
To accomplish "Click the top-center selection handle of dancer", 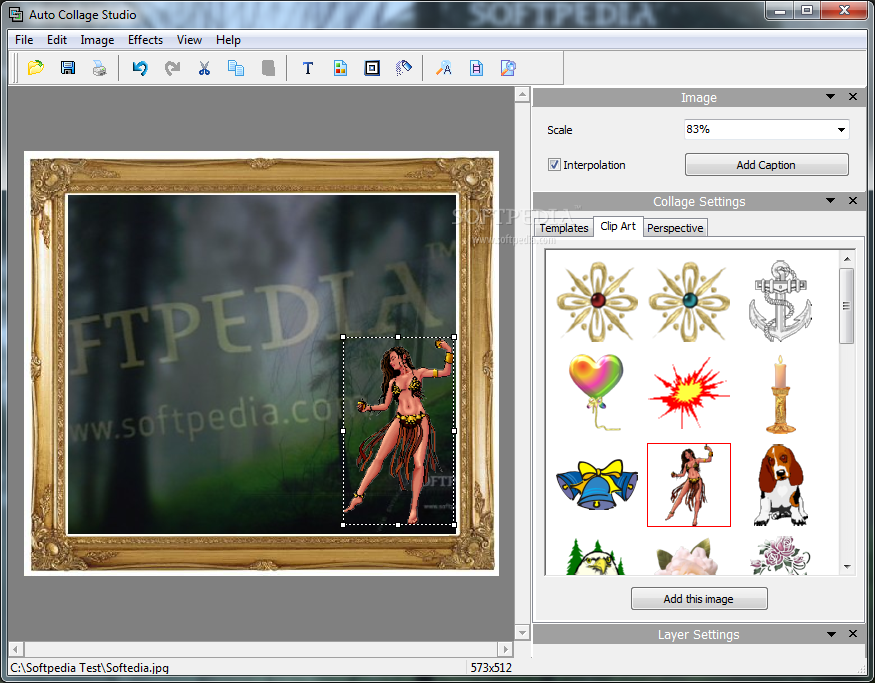I will pos(398,337).
